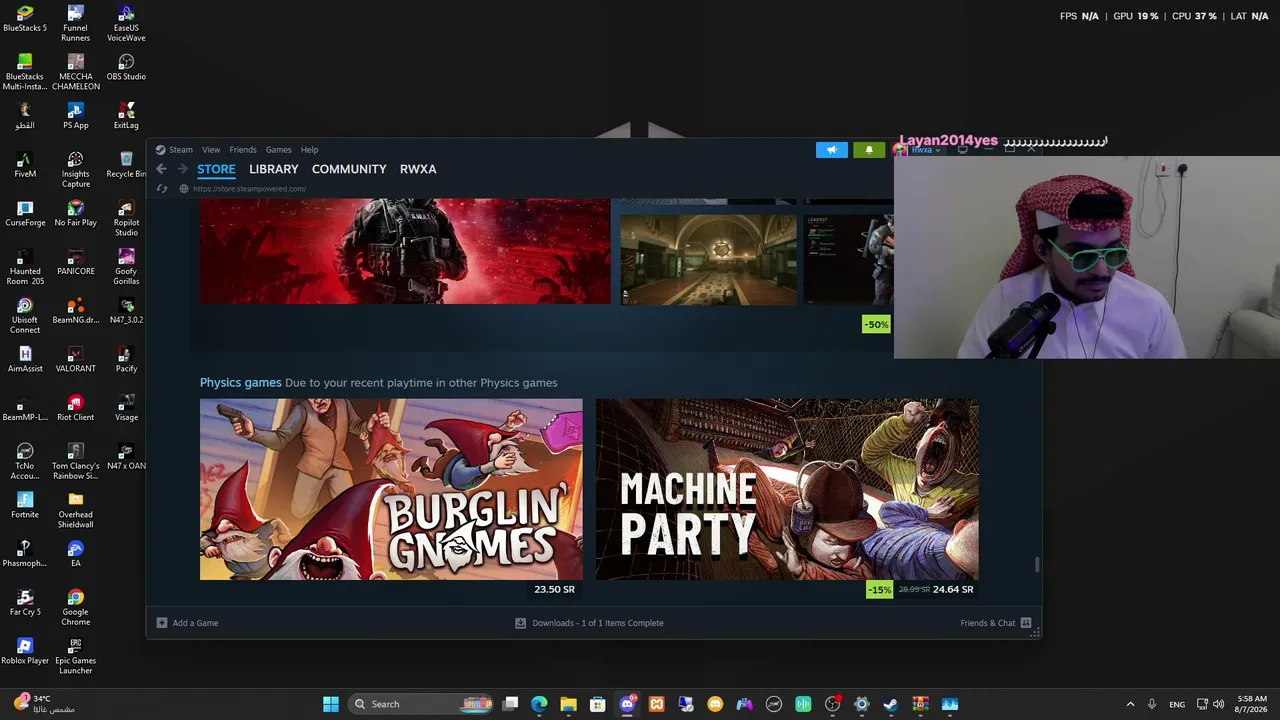
Task: Open the Help menu in Steam
Action: click(310, 150)
